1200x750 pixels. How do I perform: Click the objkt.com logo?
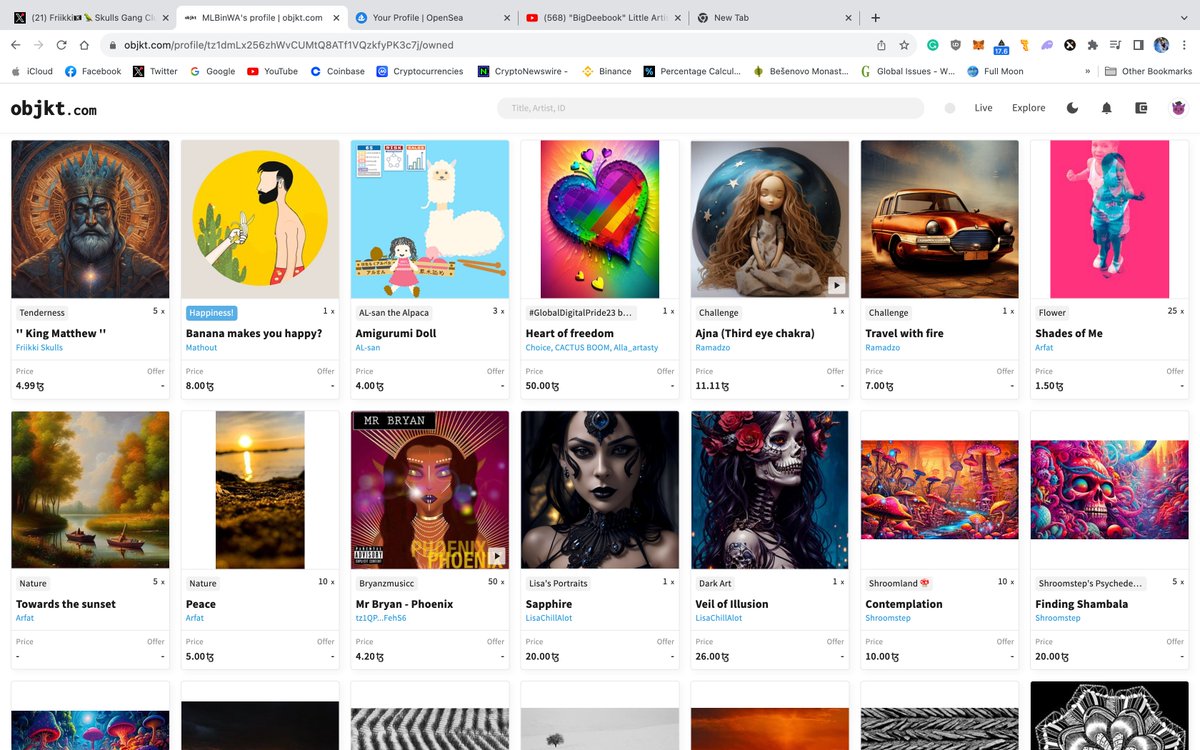54,108
